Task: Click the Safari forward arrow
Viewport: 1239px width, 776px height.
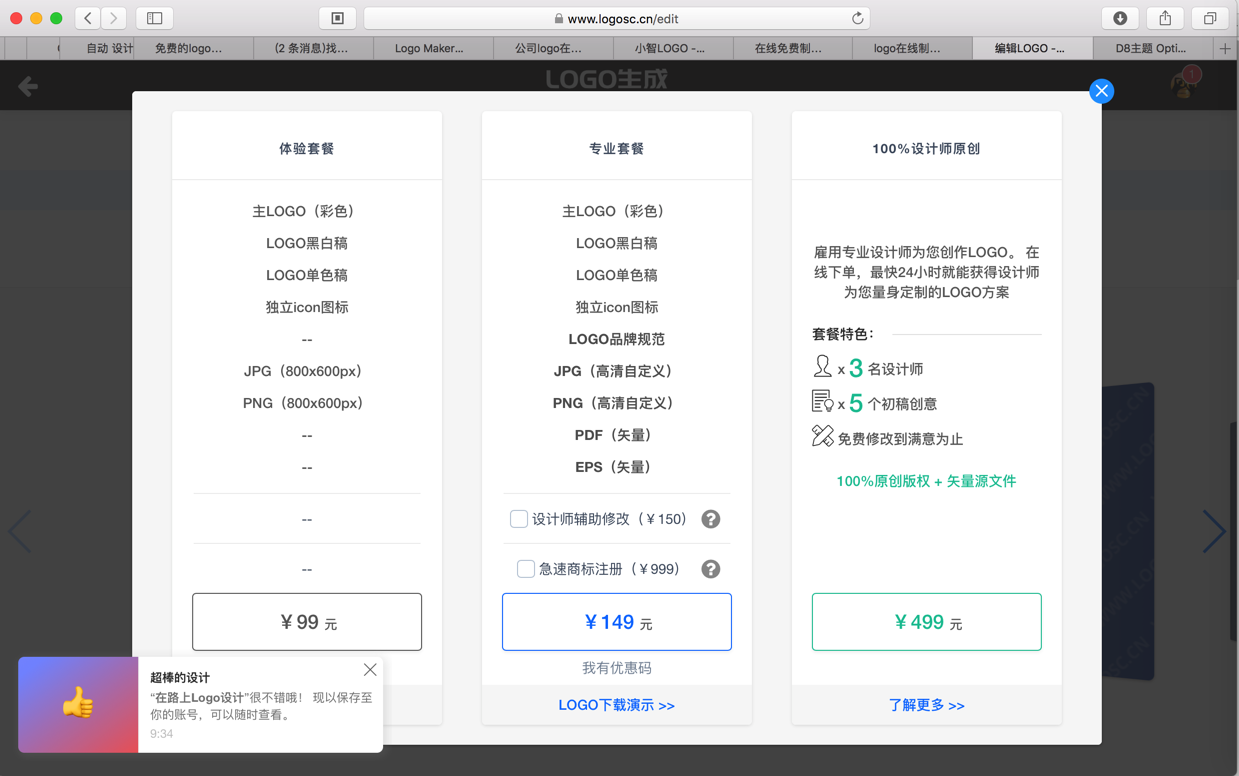Action: tap(114, 18)
